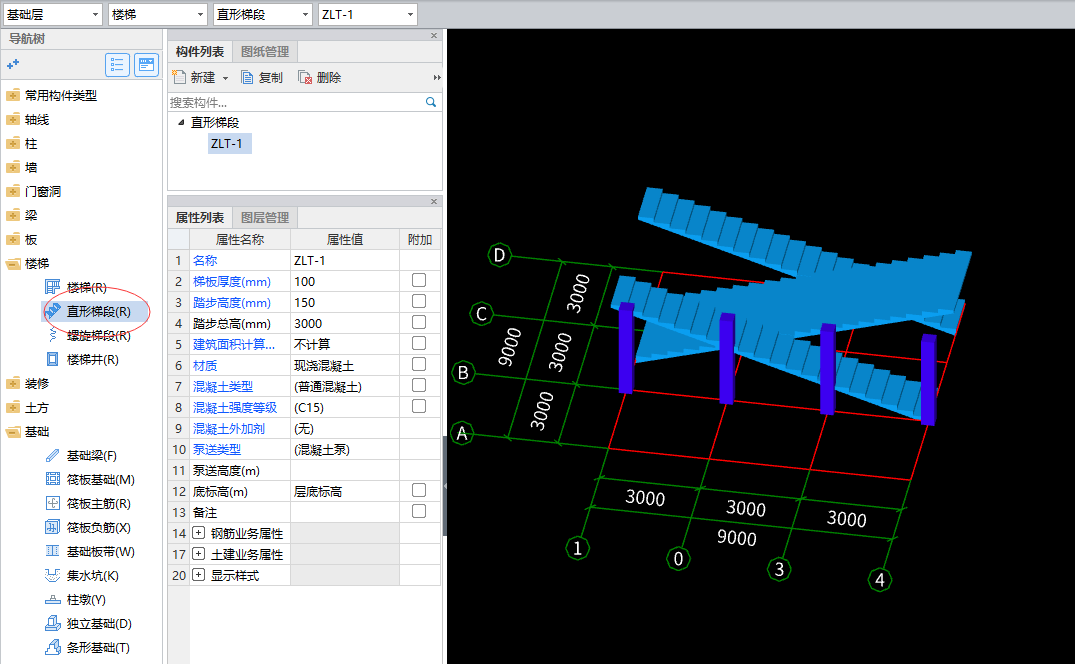Check the 混凝土类型 附加 checkbox
The image size is (1075, 664).
pos(419,385)
